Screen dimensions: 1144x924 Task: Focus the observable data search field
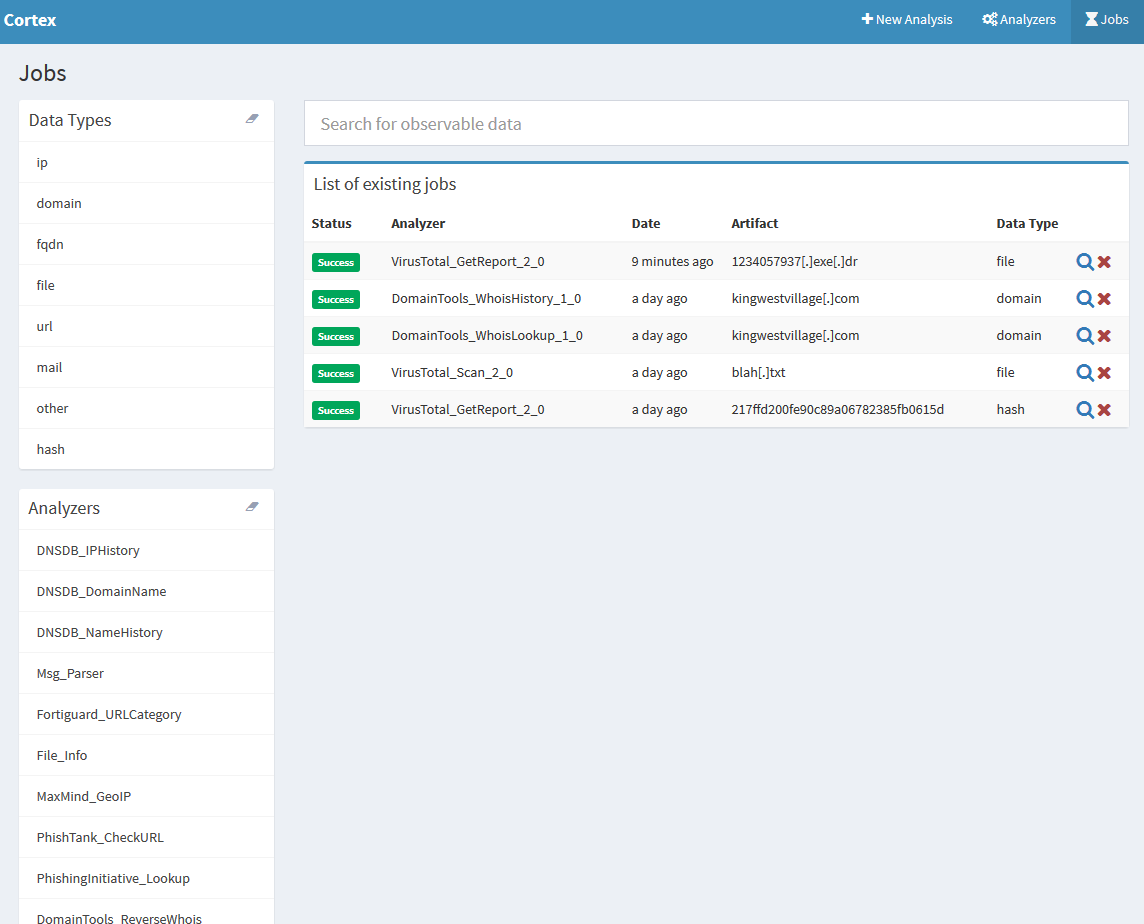click(716, 124)
